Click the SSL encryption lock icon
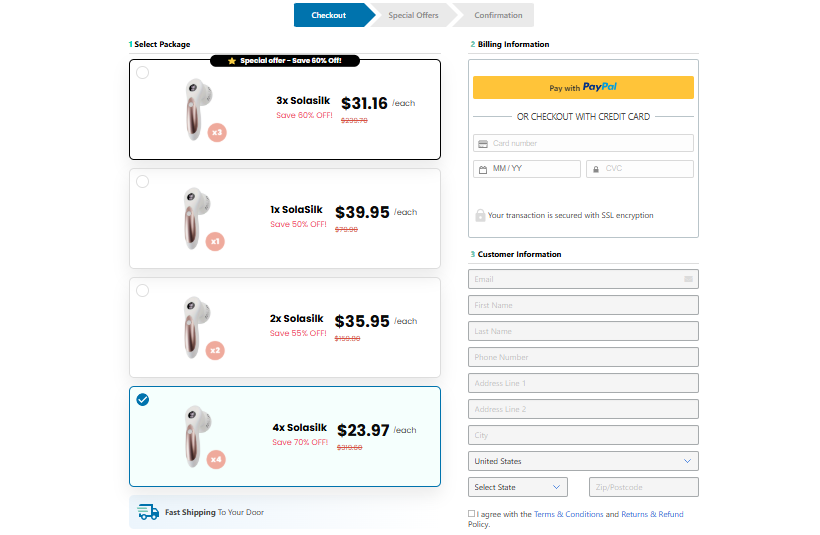 pyautogui.click(x=480, y=215)
